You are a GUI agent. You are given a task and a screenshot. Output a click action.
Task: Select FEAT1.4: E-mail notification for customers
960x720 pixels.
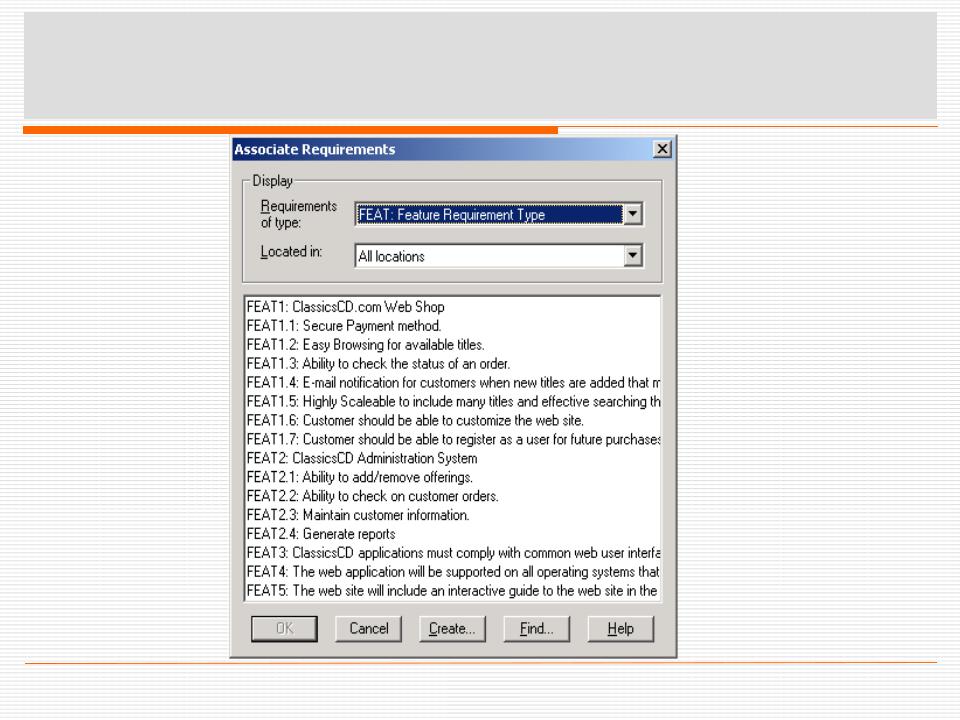(x=453, y=383)
